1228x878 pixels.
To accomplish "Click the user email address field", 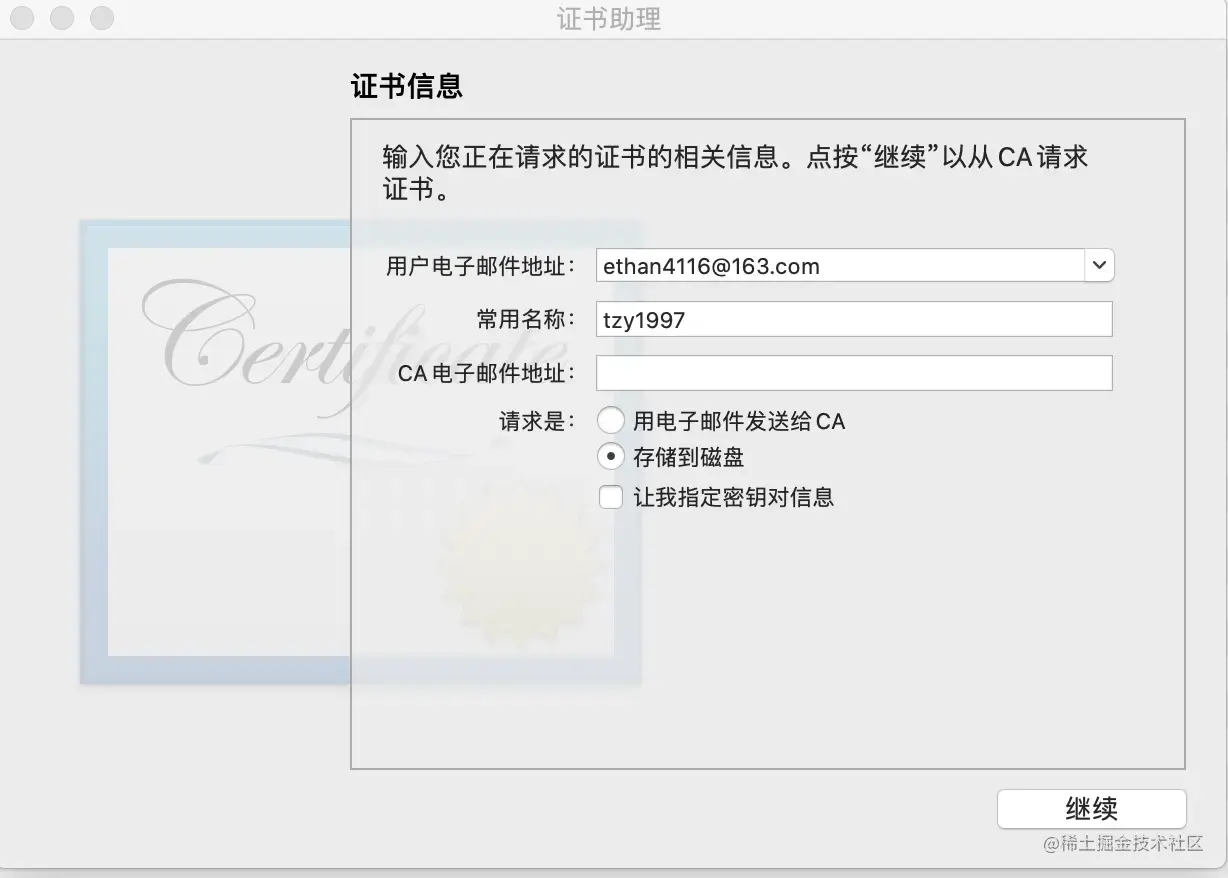I will coord(840,266).
